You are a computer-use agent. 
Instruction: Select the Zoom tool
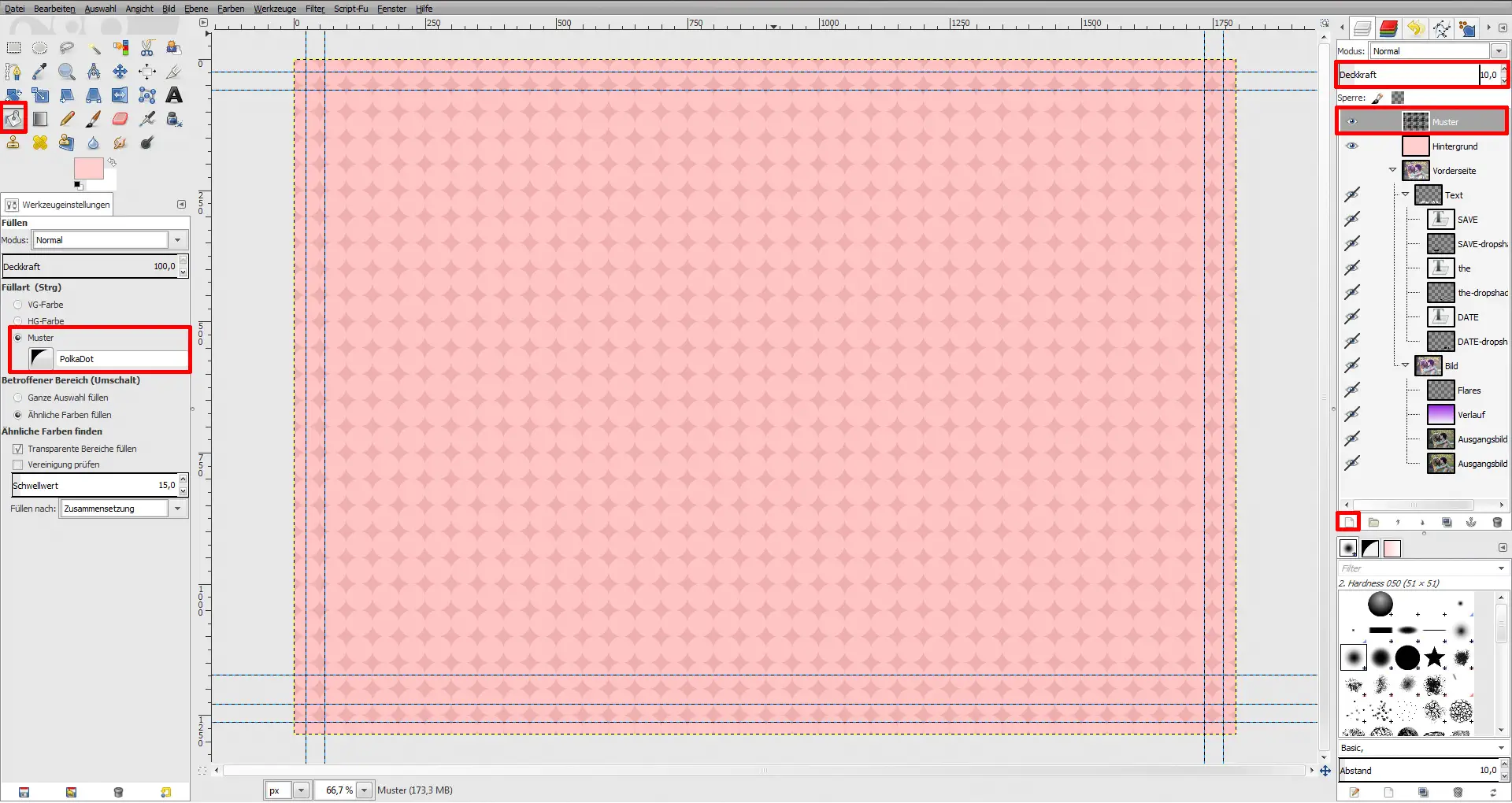coord(67,72)
